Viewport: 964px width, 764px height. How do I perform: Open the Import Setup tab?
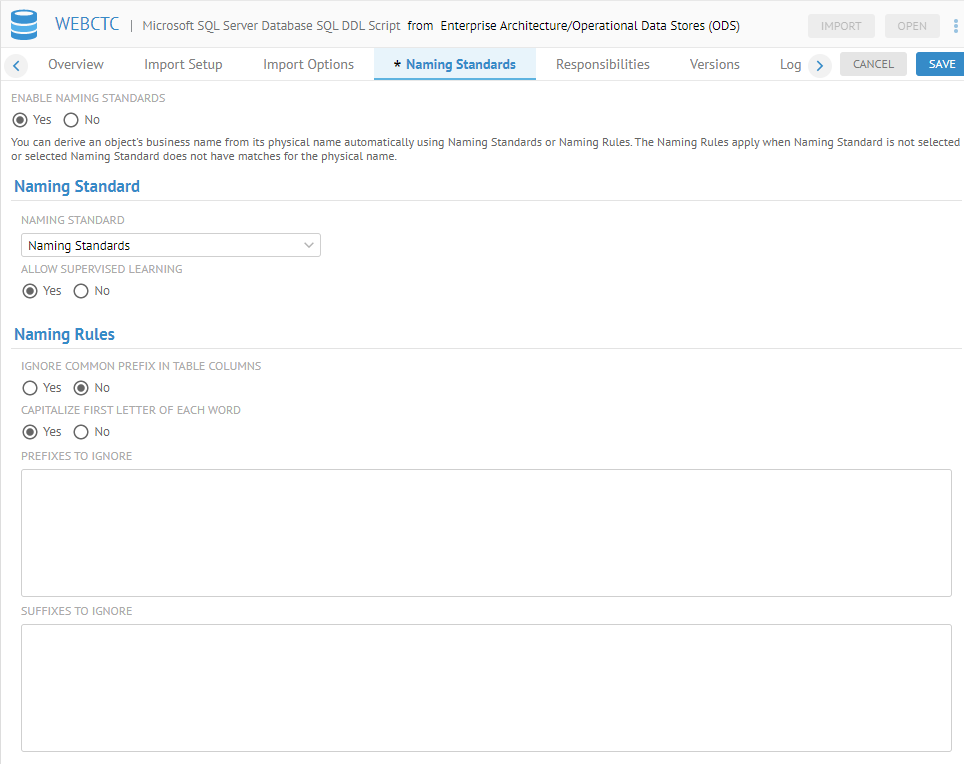(182, 63)
